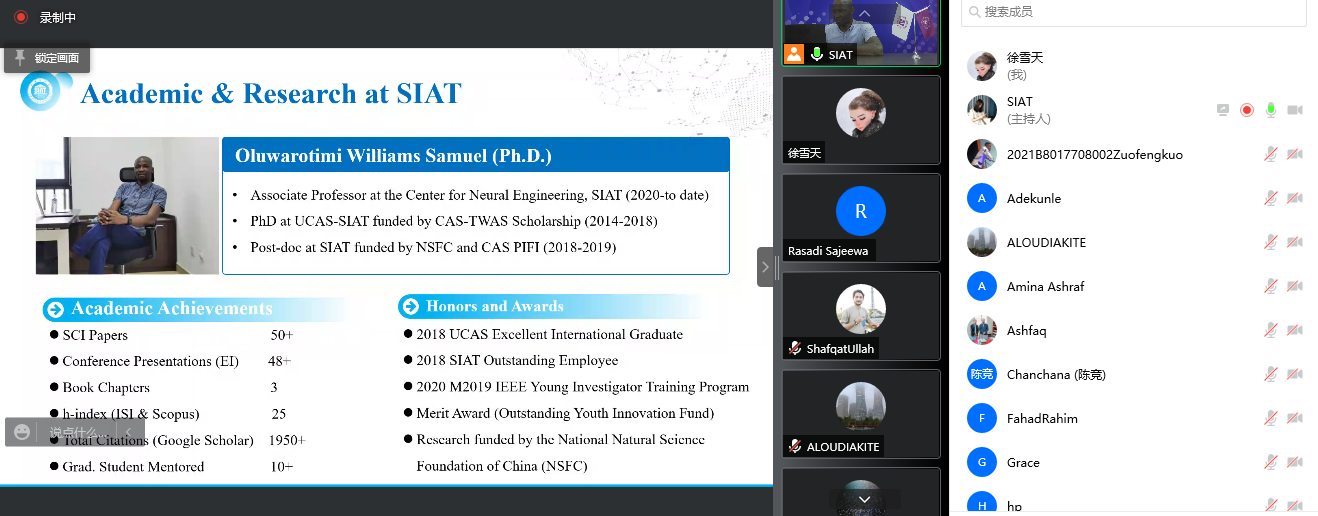Viewport: 1318px width, 516px height.
Task: Click camera-off icon for Grace
Action: point(1294,462)
